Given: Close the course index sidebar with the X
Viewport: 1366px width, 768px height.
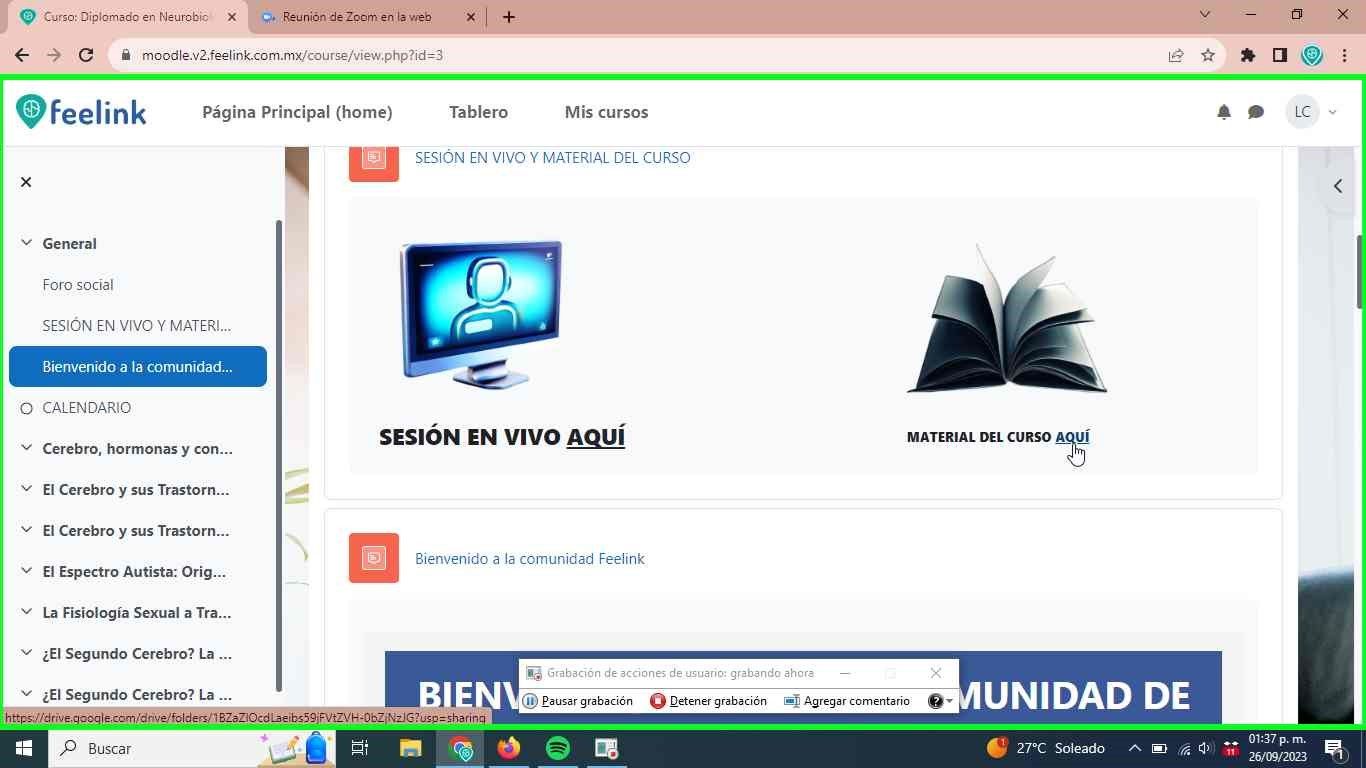Looking at the screenshot, I should [25, 182].
